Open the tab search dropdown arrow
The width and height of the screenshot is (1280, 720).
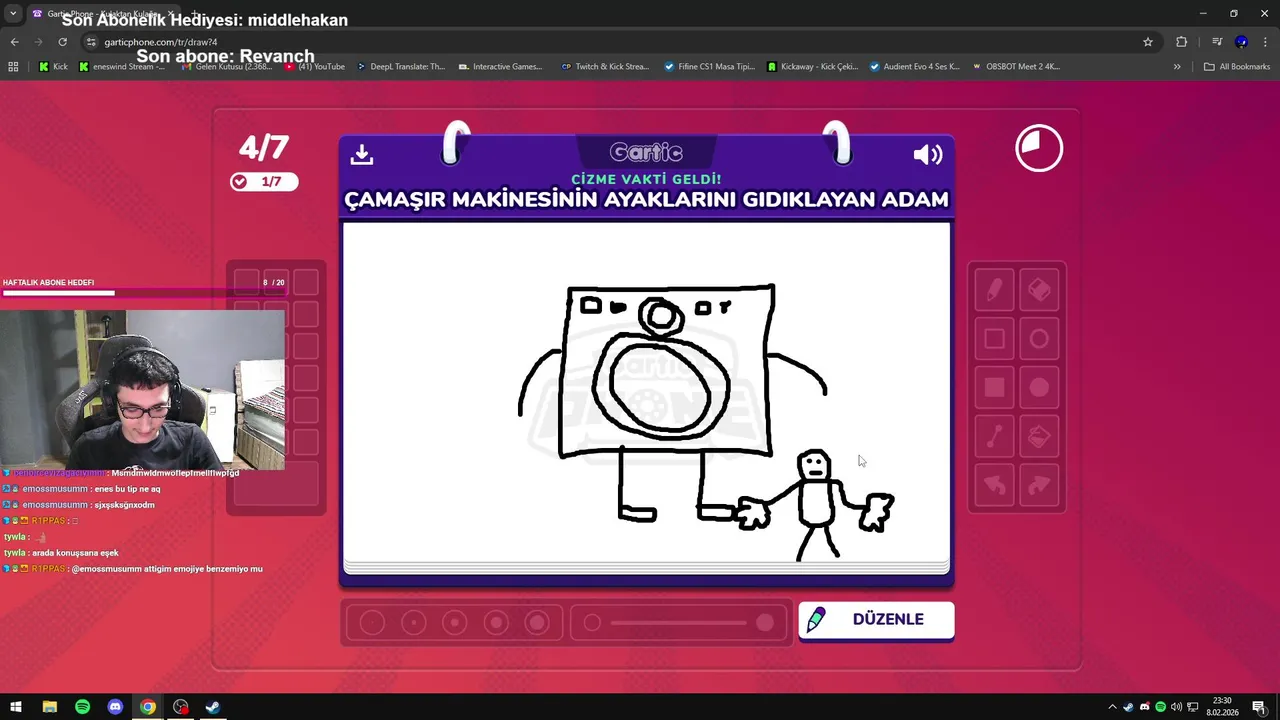(13, 14)
